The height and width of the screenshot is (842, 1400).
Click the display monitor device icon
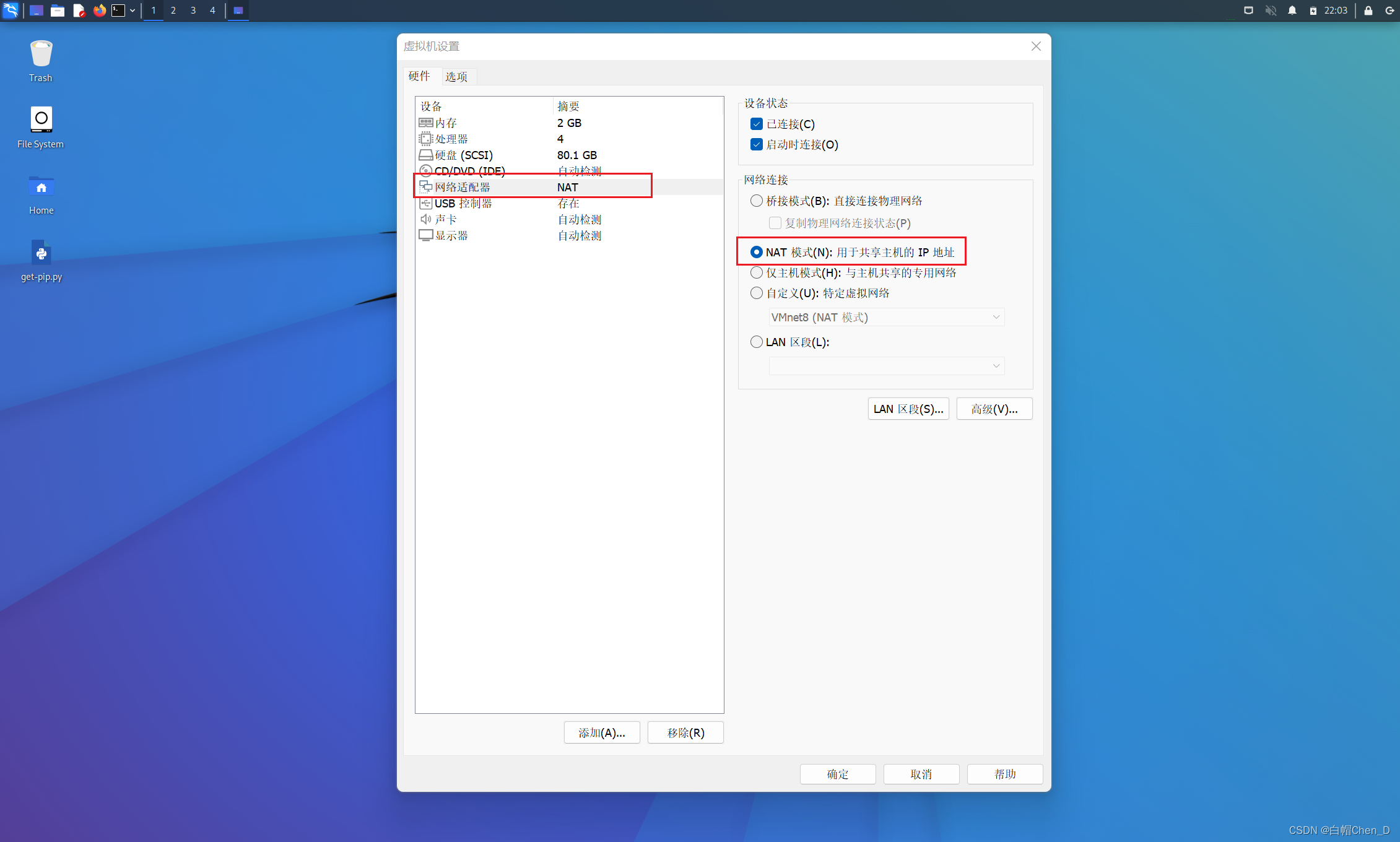425,235
